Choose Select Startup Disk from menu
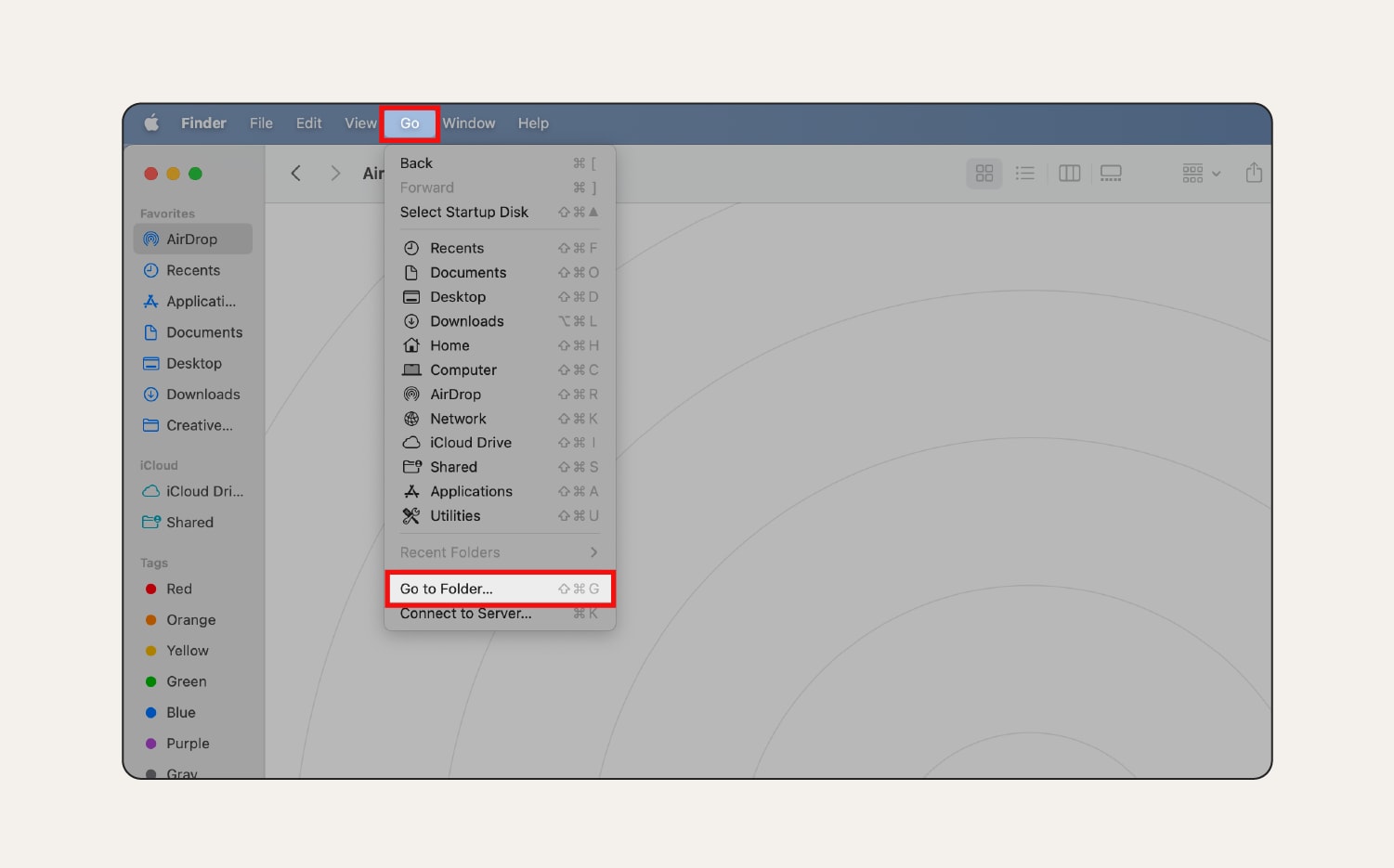This screenshot has height=868, width=1394. [x=464, y=213]
